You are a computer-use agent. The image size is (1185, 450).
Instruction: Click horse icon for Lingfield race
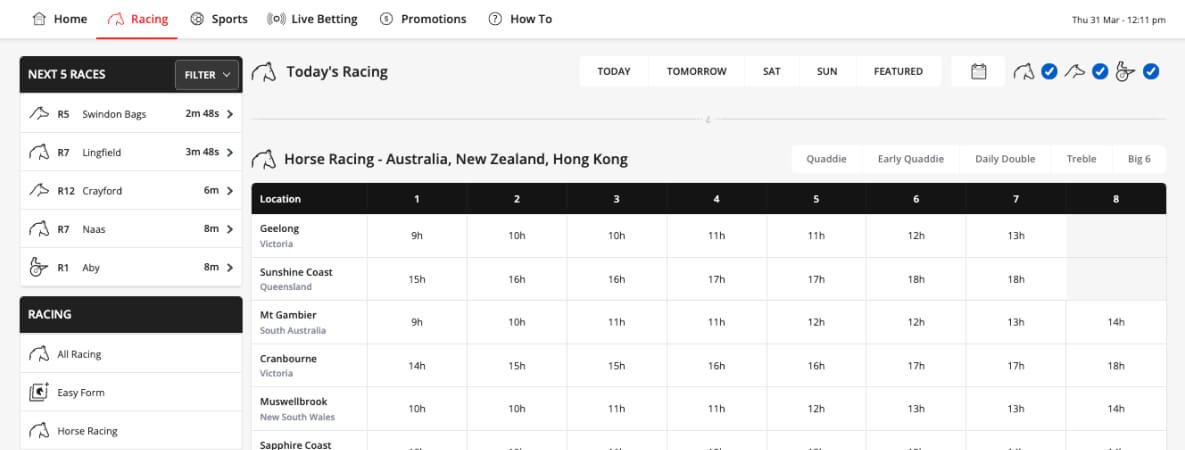tap(39, 152)
